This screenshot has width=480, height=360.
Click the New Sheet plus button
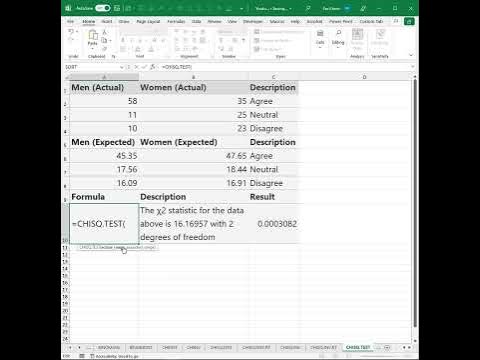(387, 347)
